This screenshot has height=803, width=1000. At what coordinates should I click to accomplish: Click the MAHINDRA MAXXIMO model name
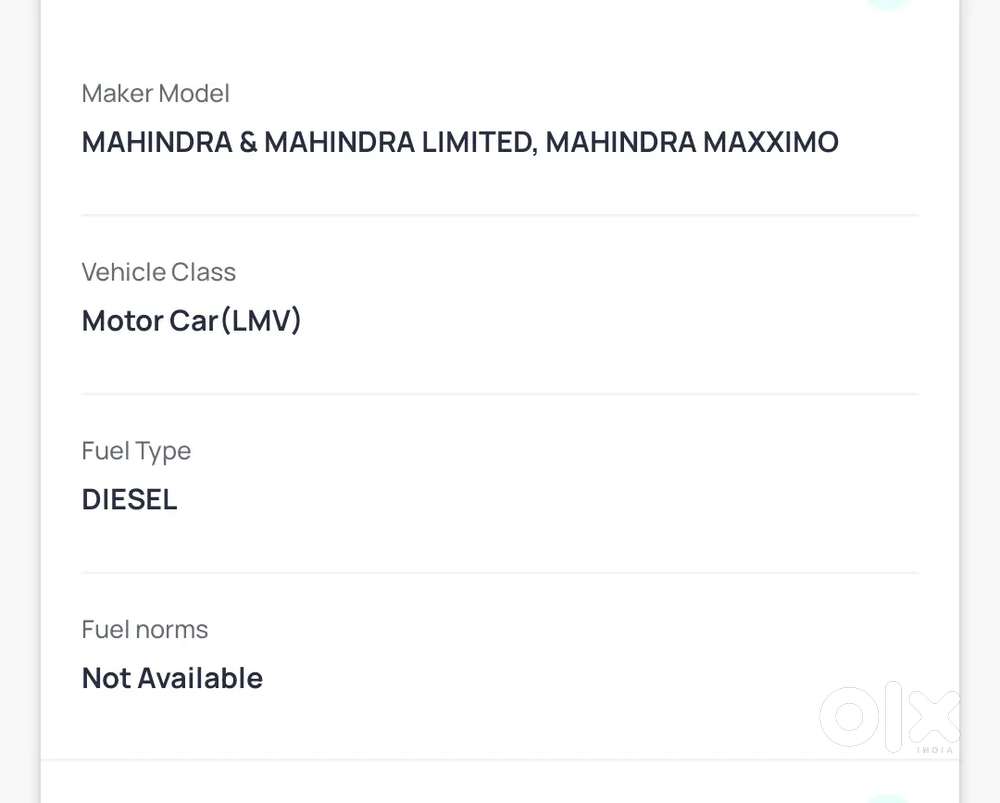click(692, 142)
